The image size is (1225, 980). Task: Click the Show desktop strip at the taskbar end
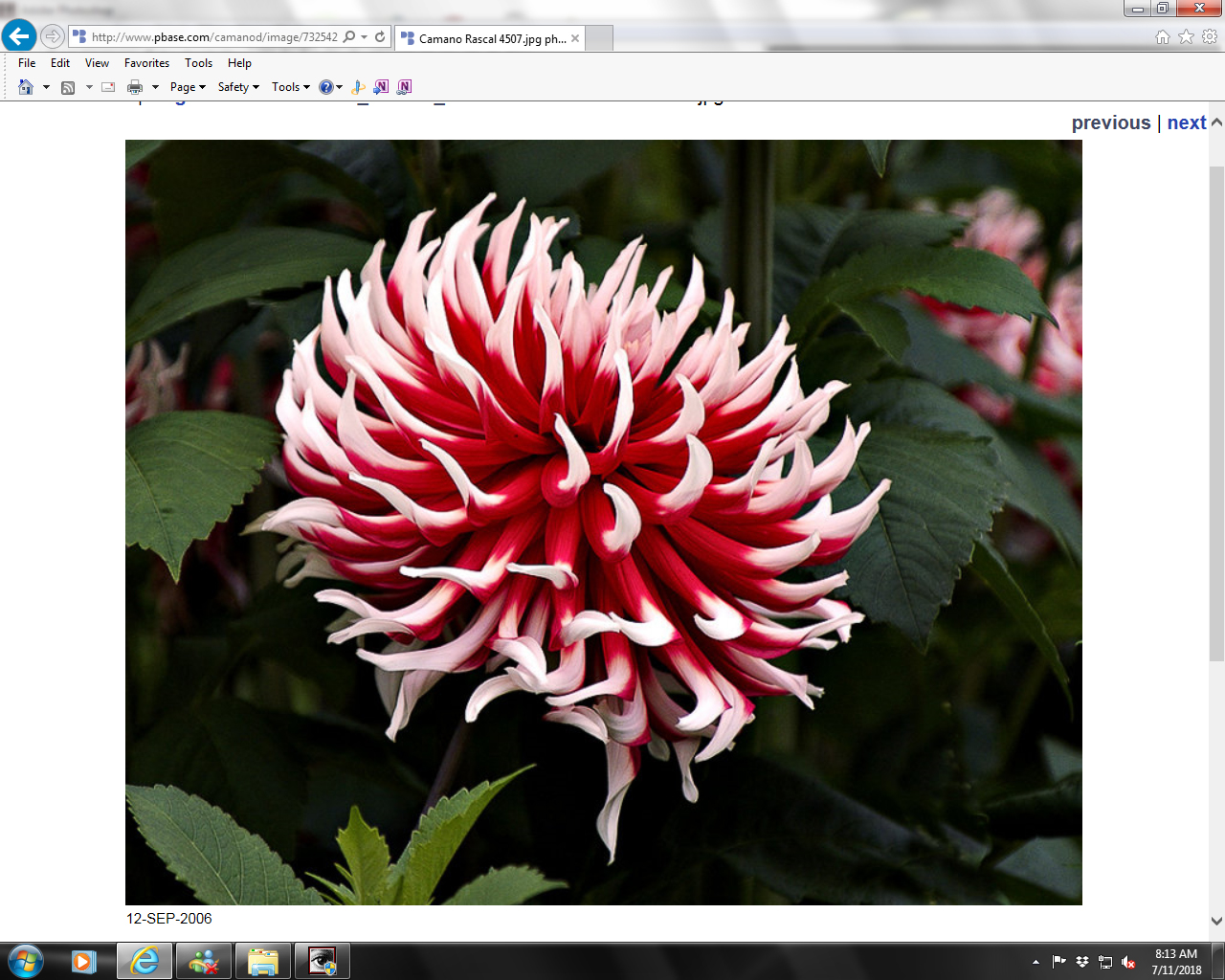1218,961
